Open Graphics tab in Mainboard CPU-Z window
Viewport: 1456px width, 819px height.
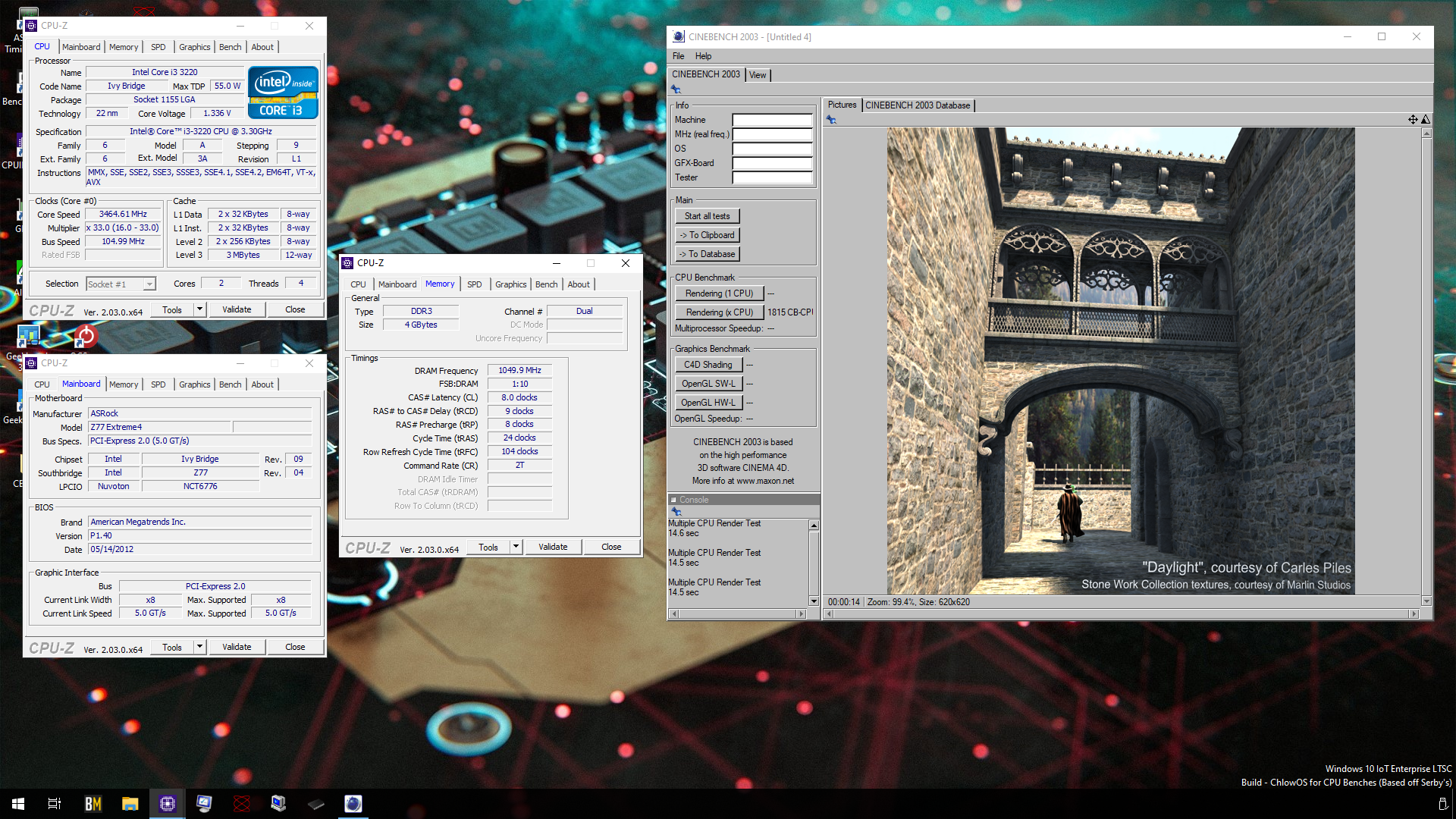194,384
